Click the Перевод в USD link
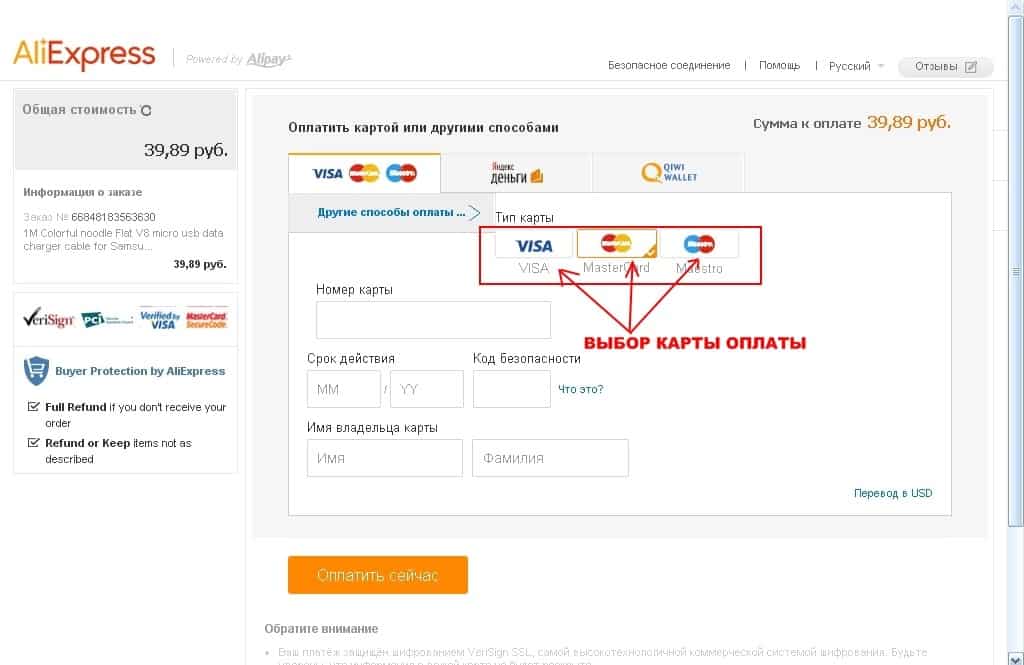The height and width of the screenshot is (665, 1024). 892,493
